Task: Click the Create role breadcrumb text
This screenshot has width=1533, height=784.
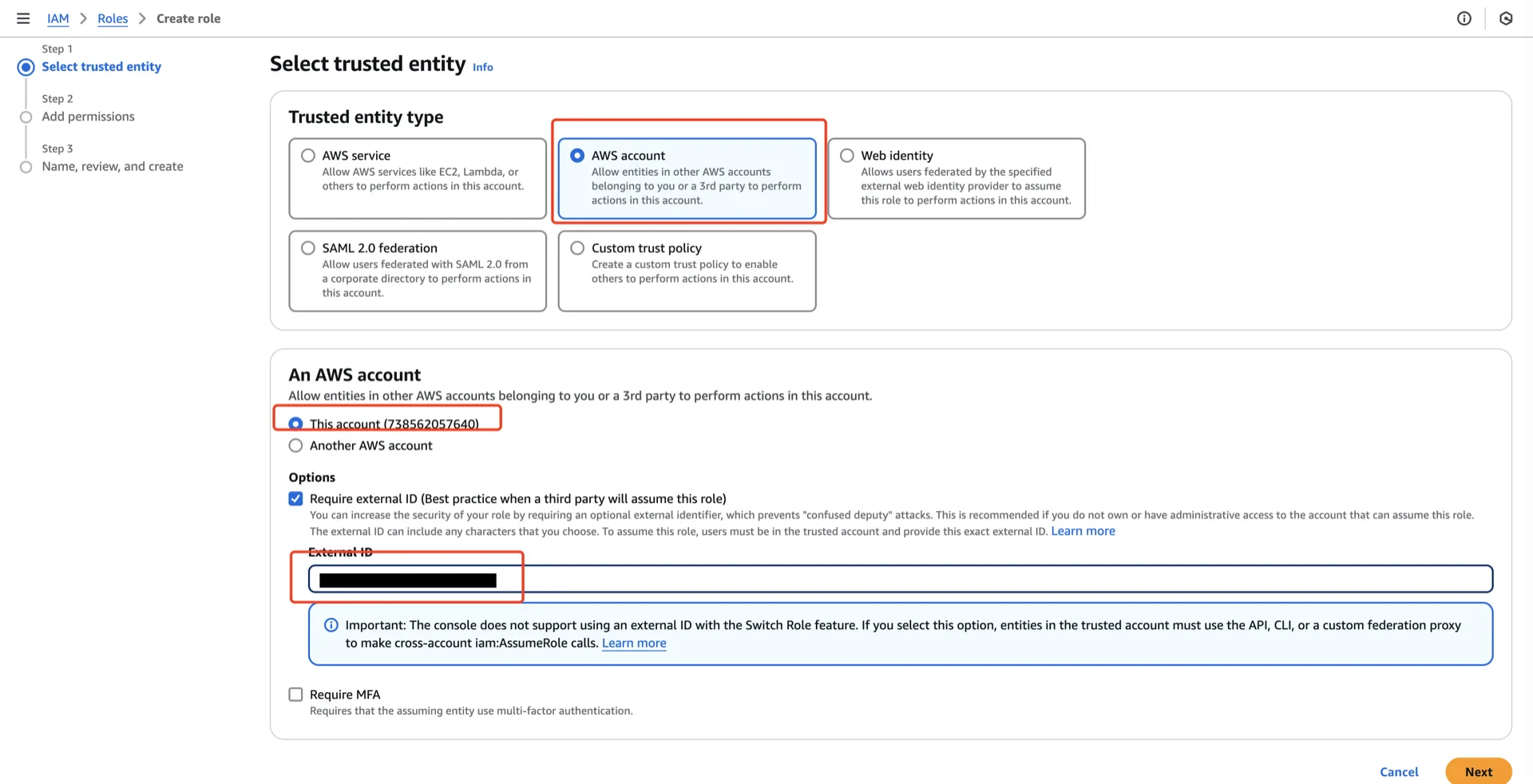Action: [x=188, y=18]
